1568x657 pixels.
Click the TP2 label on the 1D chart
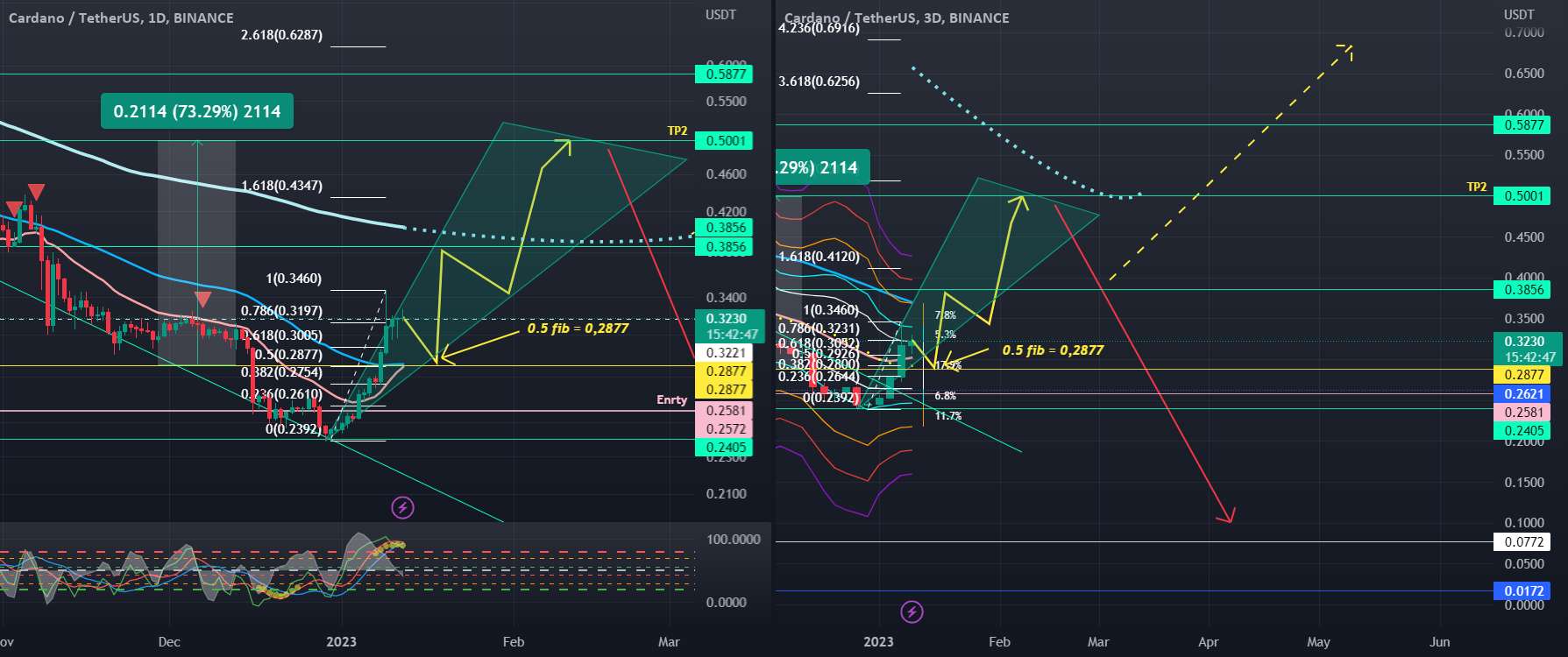click(678, 131)
